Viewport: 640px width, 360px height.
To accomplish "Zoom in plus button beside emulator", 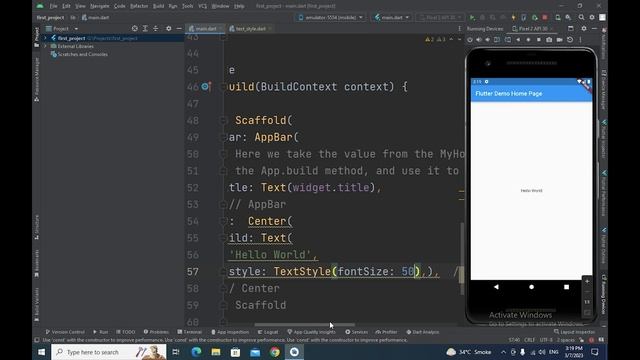I will pyautogui.click(x=587, y=281).
